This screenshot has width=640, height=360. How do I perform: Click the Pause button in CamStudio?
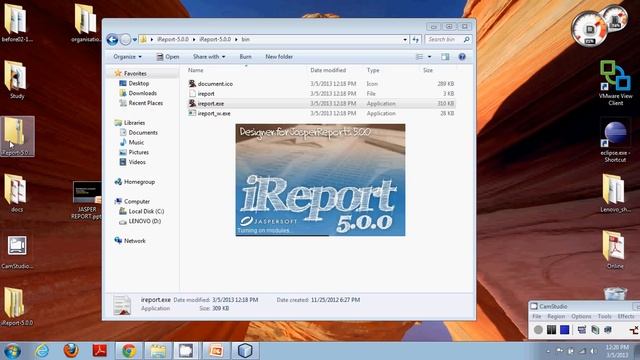[x=551, y=330]
